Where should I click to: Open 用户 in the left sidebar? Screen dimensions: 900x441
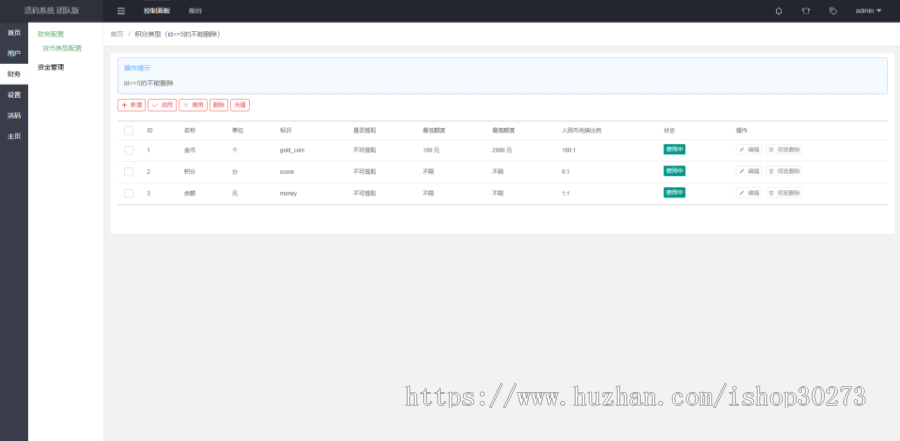(x=14, y=53)
